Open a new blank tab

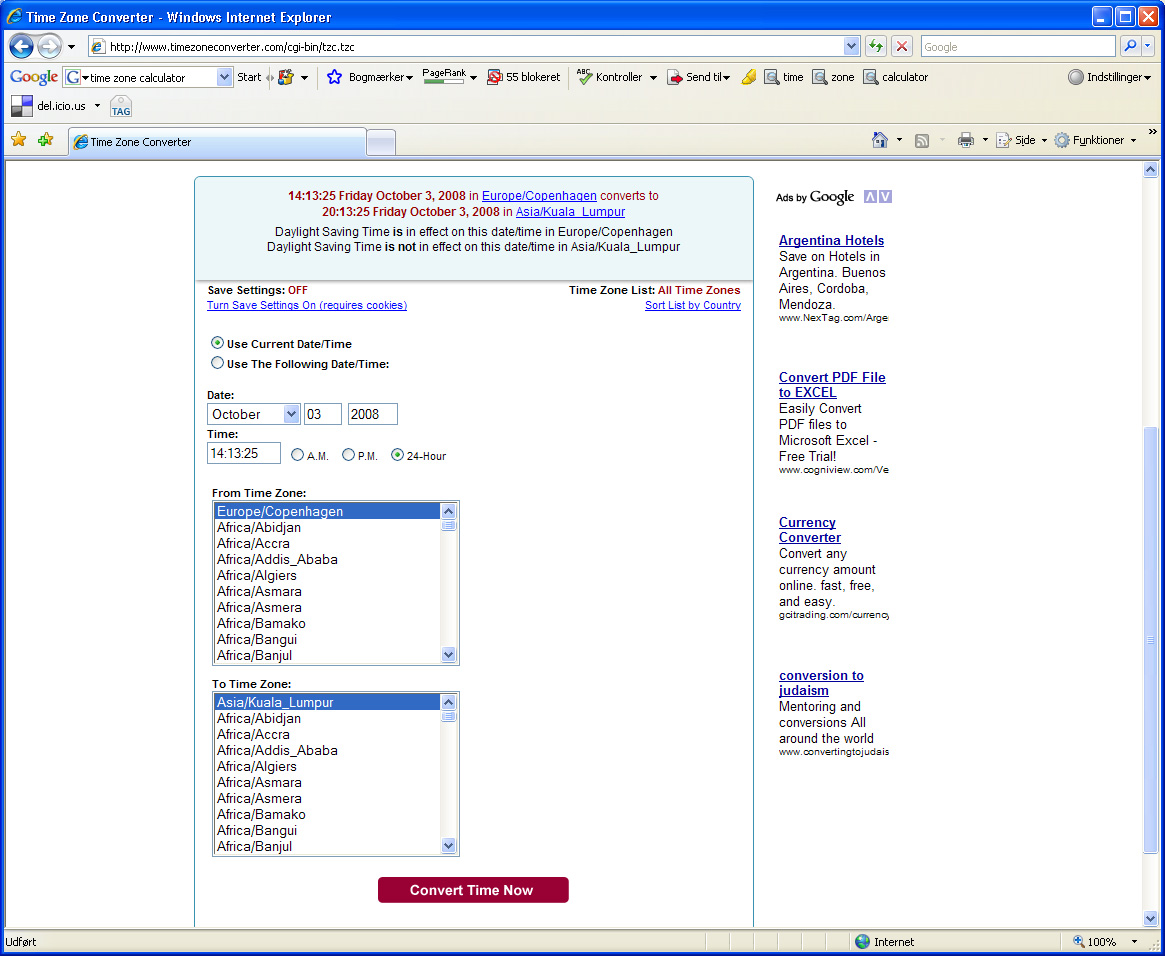(381, 142)
